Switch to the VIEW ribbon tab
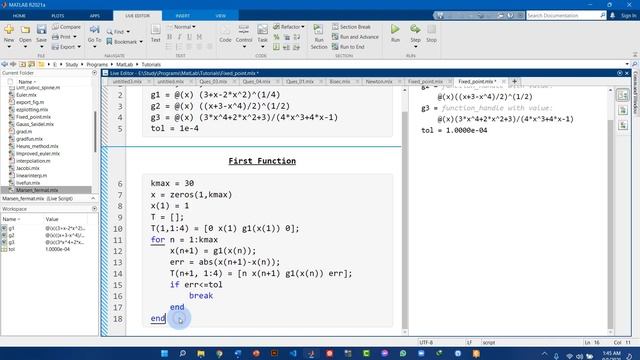The image size is (640, 360). (221, 16)
